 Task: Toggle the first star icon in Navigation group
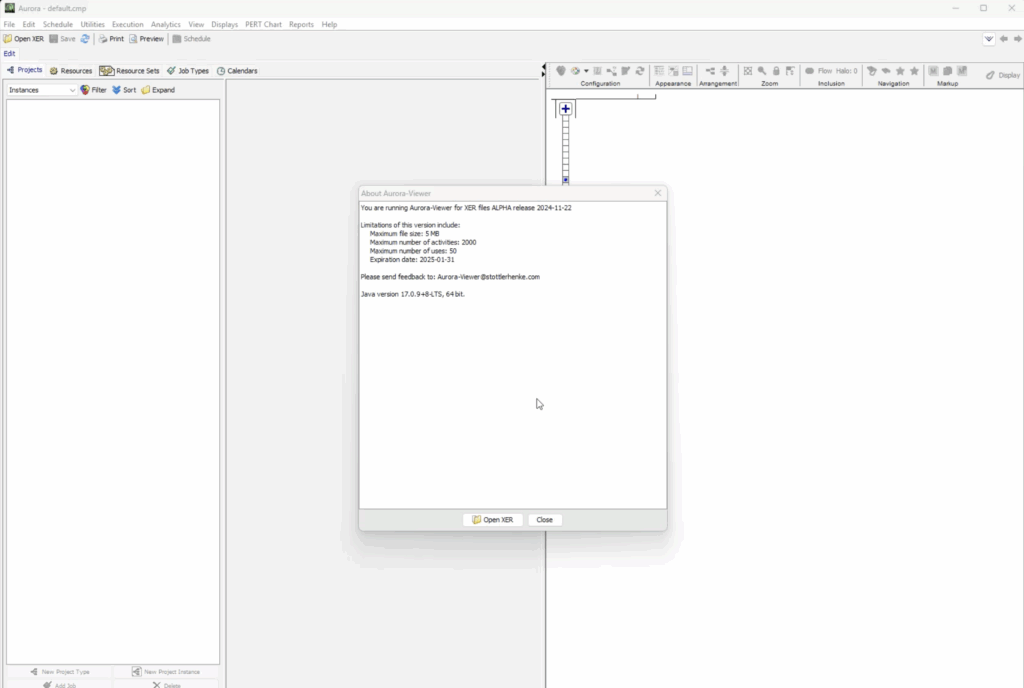pyautogui.click(x=900, y=71)
